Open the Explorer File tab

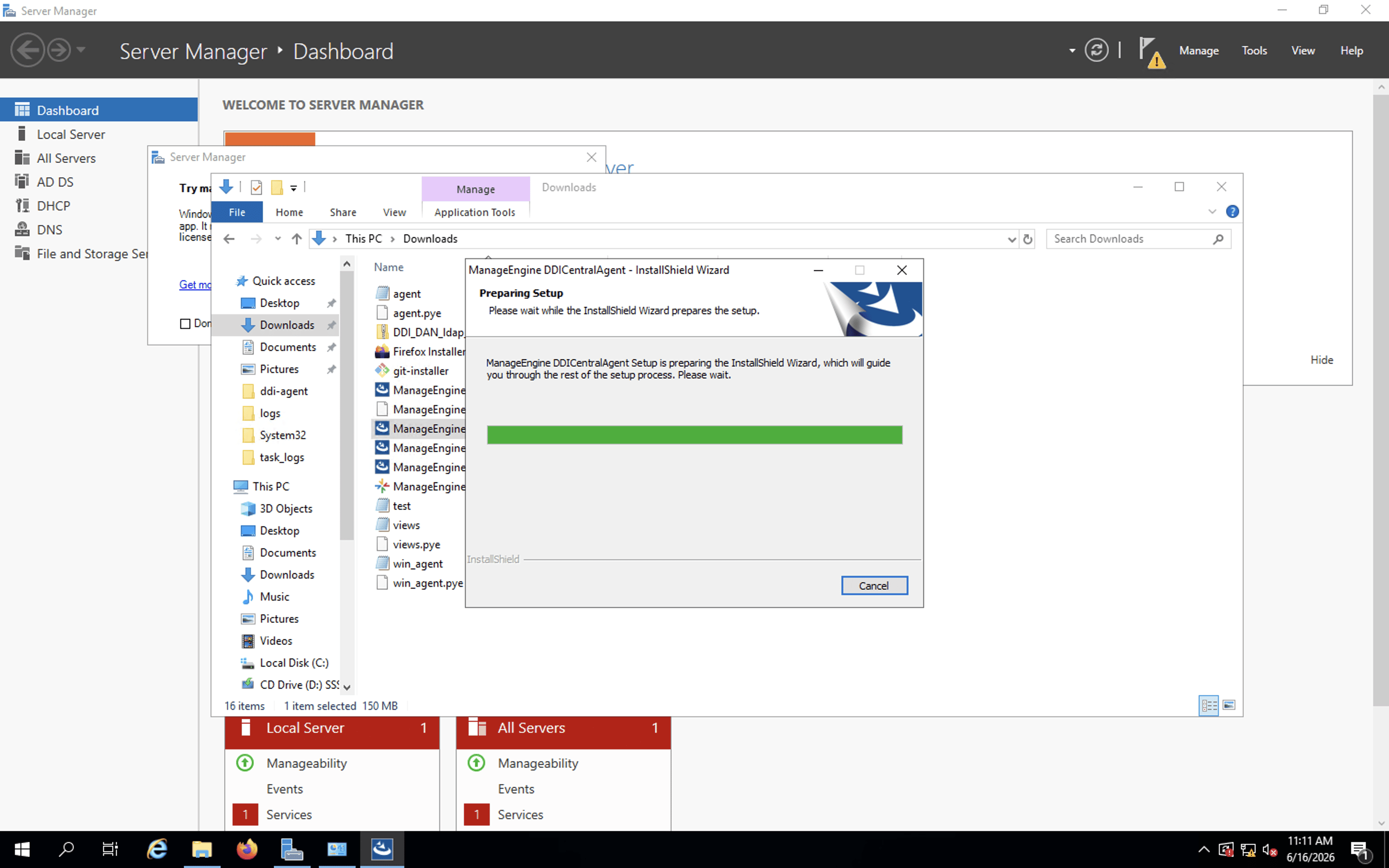point(237,212)
